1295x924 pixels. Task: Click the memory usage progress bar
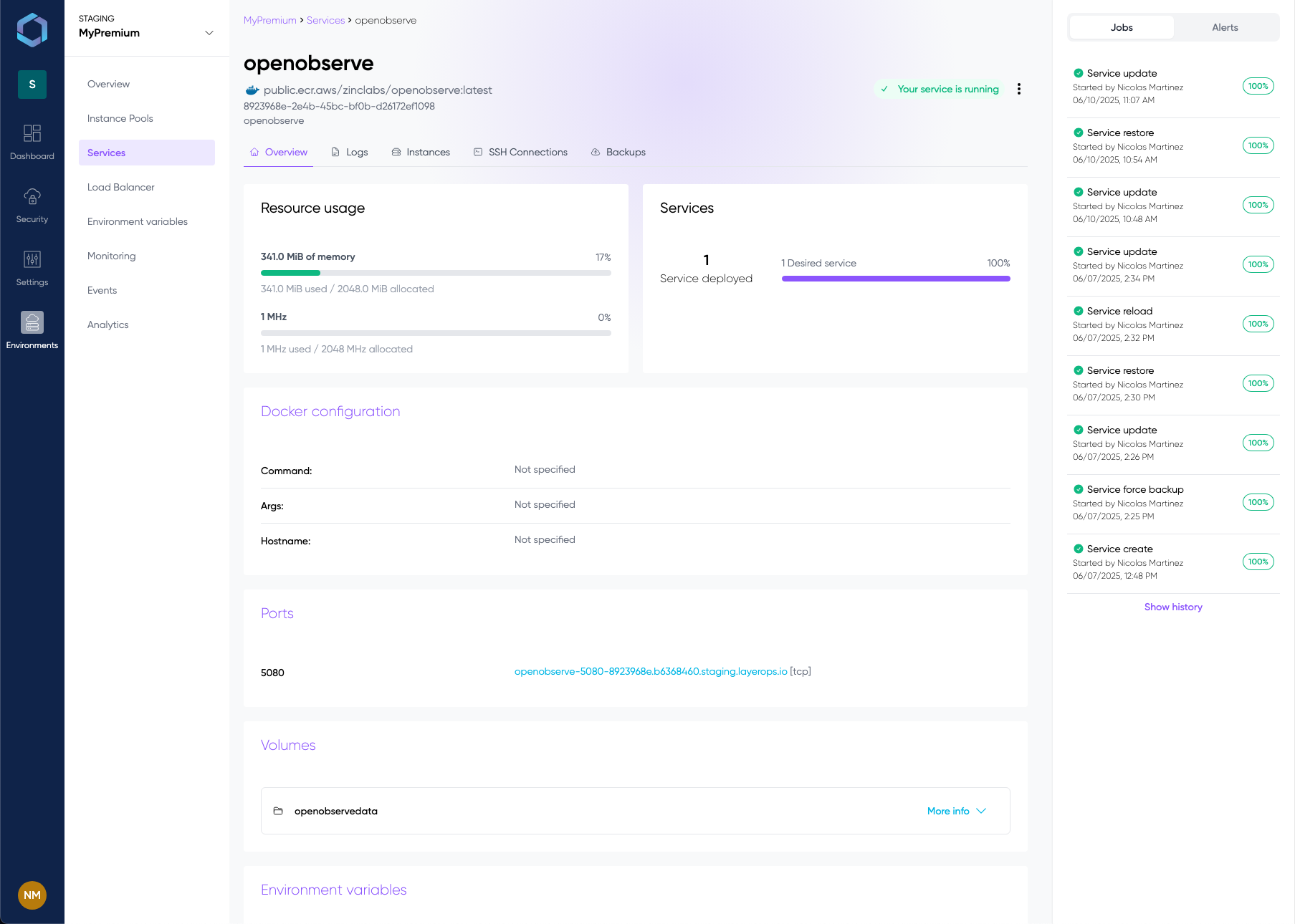pos(436,273)
